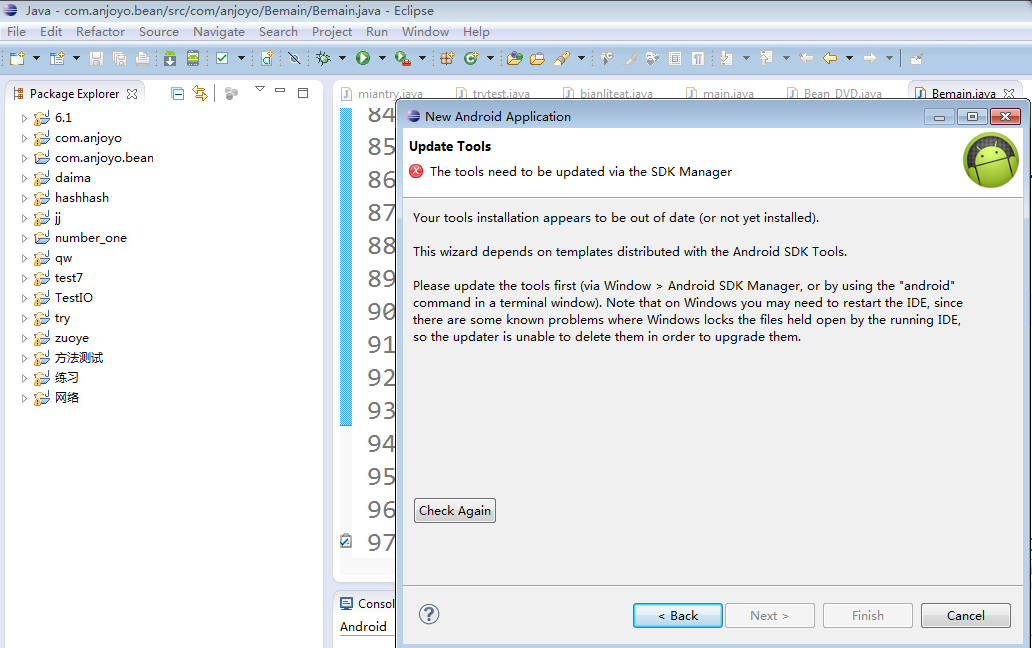Click the Open Task folder icon

coord(537,59)
